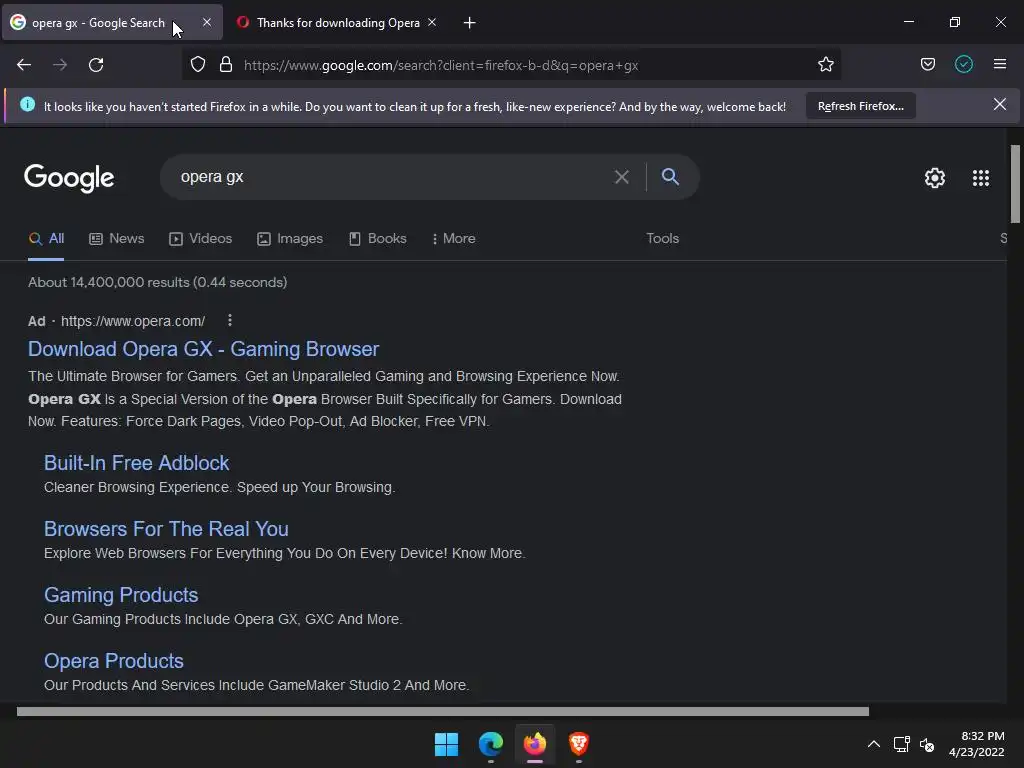Submit search with the magnifier icon
Screen dimensions: 1024x768
[x=670, y=176]
